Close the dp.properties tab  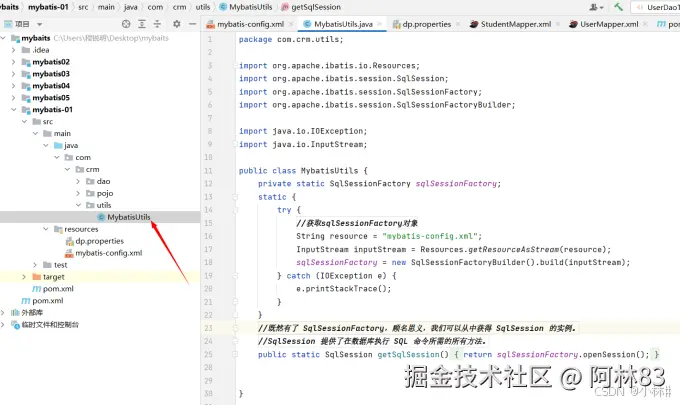coord(458,24)
